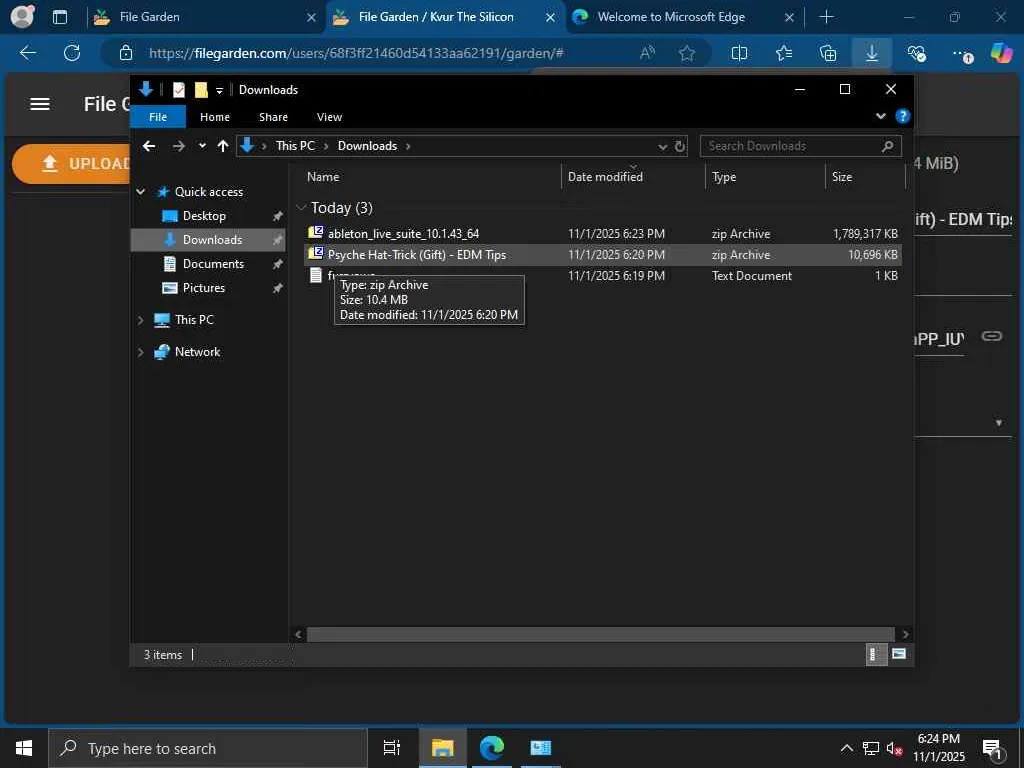This screenshot has width=1024, height=768.
Task: Open Edge settings and more menu
Action: point(961,54)
